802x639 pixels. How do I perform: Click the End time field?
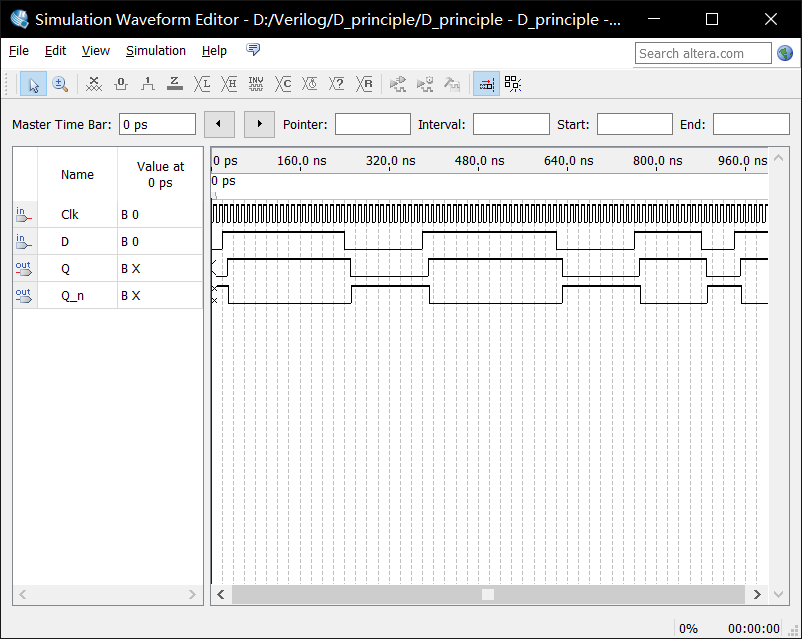[751, 124]
